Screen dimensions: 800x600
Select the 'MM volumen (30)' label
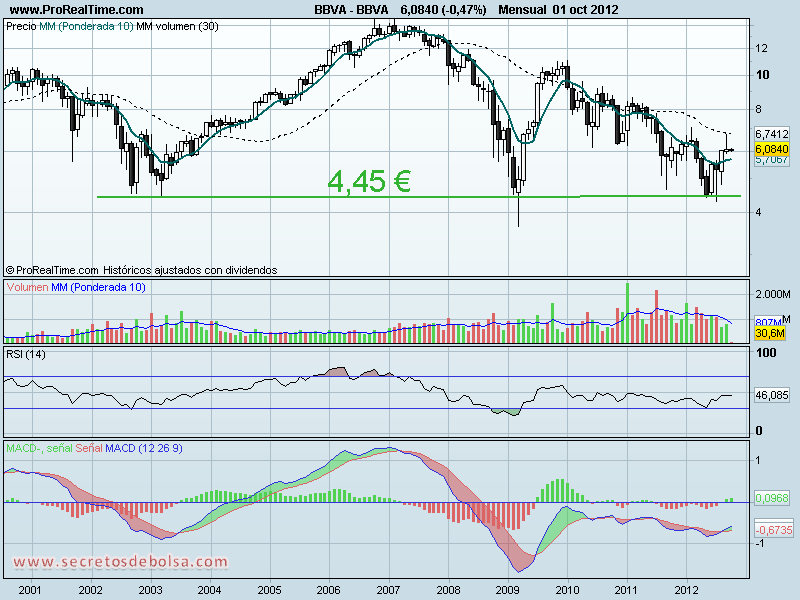coord(177,26)
